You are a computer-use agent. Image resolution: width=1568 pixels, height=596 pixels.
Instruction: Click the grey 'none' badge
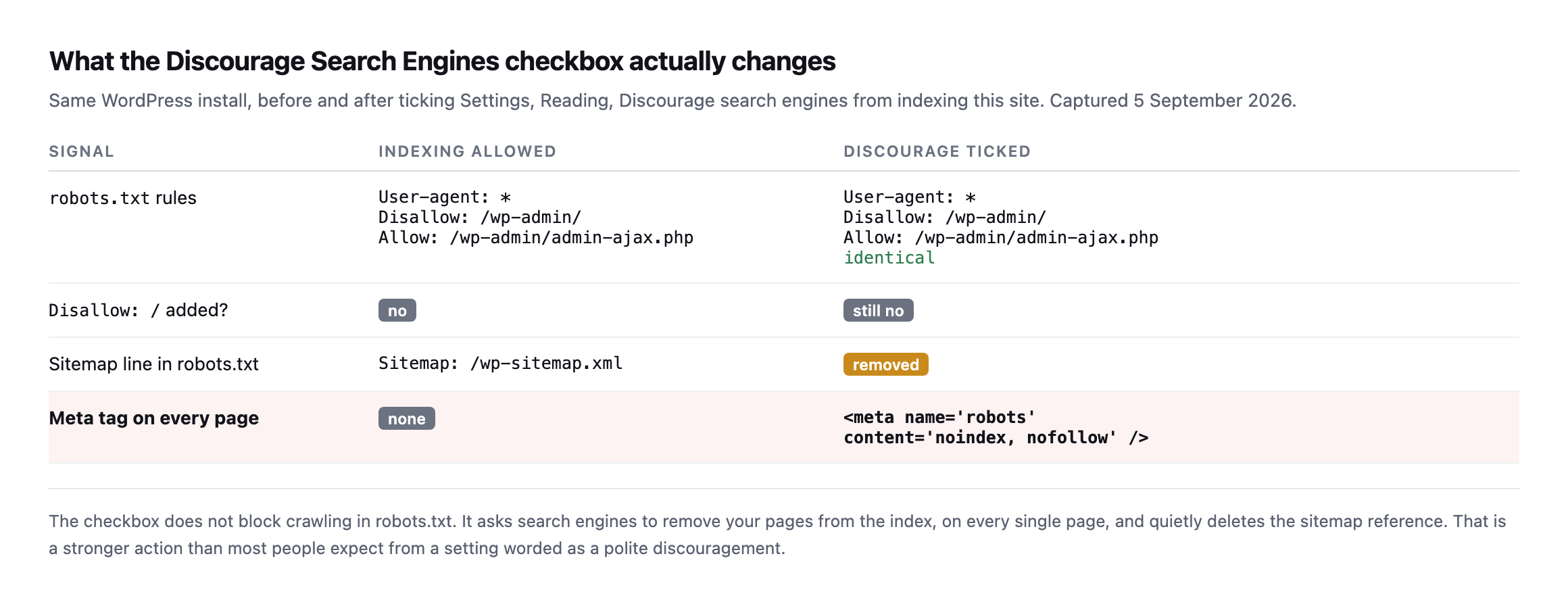[406, 418]
